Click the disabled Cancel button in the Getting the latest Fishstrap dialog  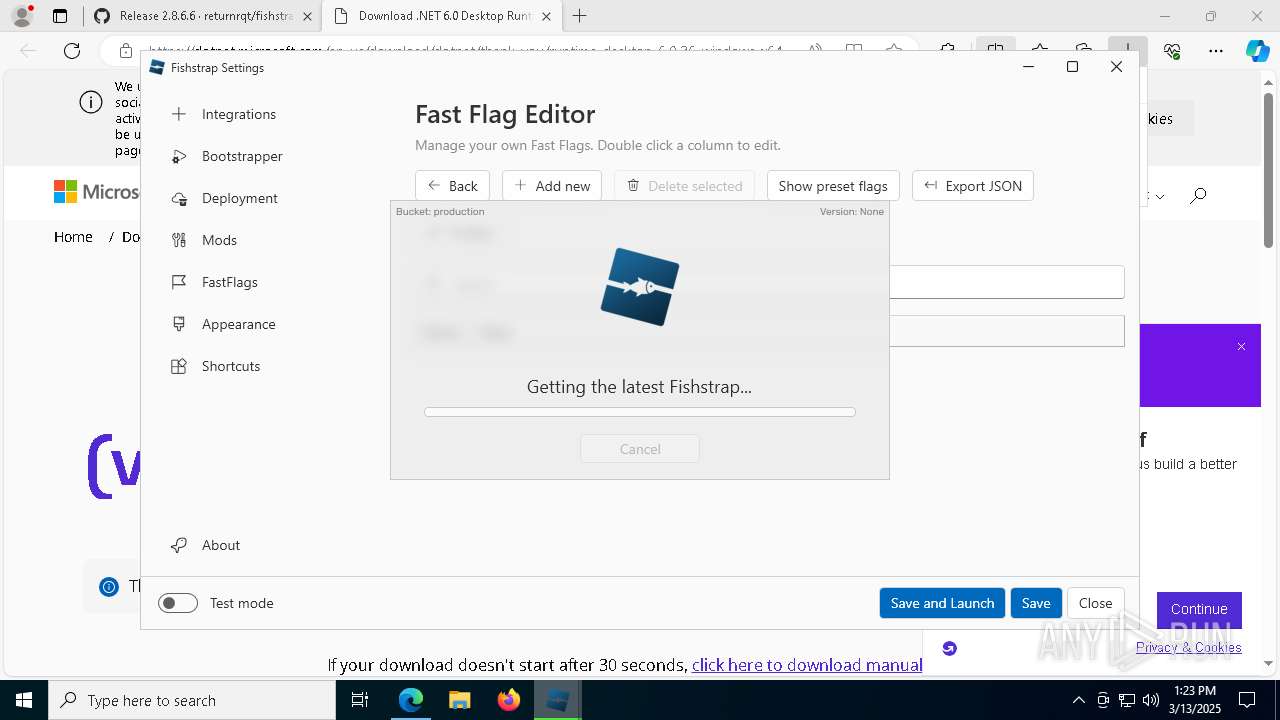pyautogui.click(x=640, y=449)
